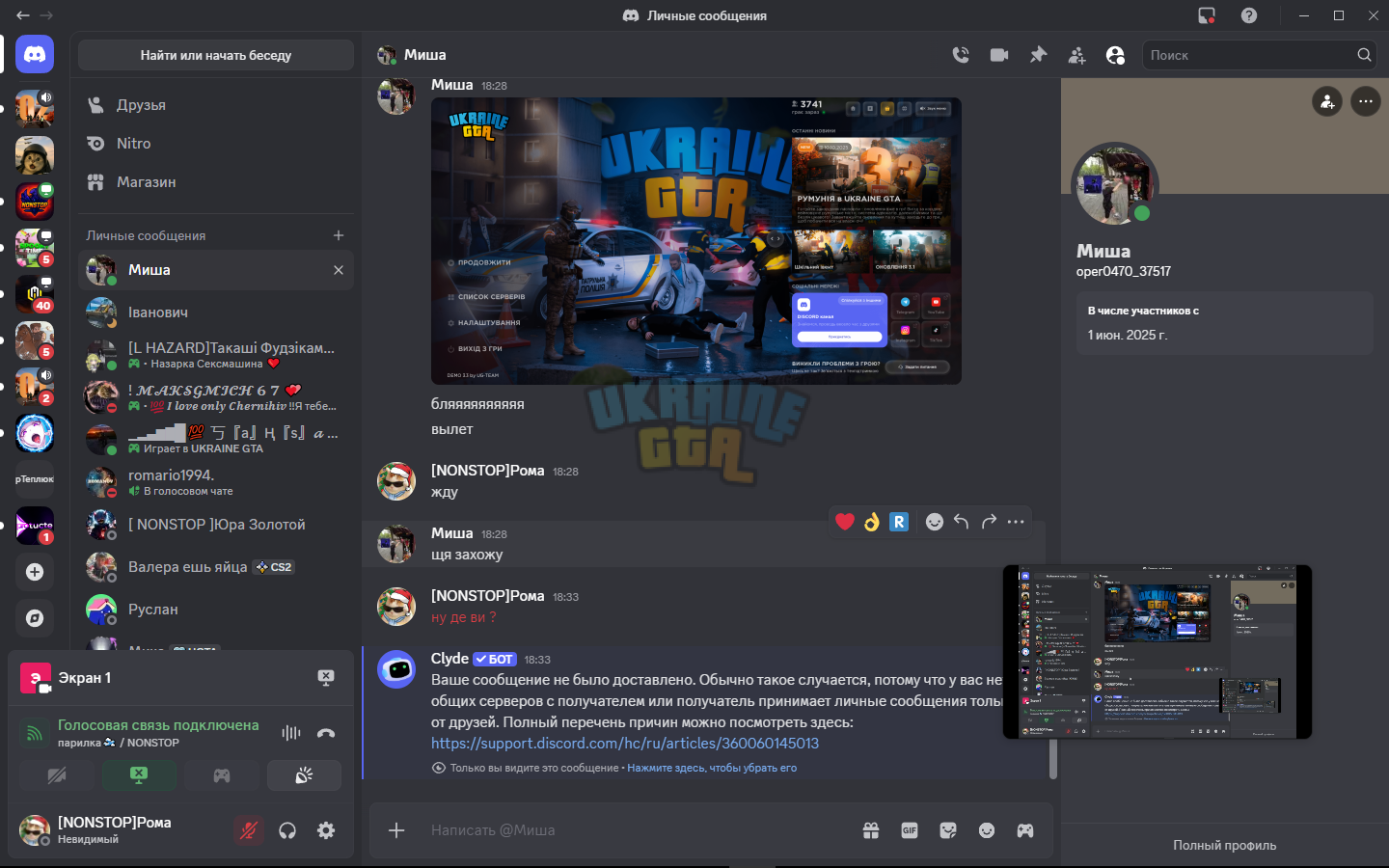1389x868 pixels.
Task: Start an activity with gamepad button
Action: point(222,775)
